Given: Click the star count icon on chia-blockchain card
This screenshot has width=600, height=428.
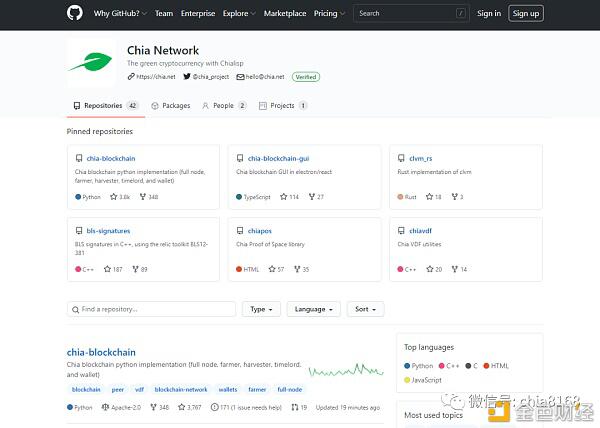Looking at the screenshot, I should [113, 197].
